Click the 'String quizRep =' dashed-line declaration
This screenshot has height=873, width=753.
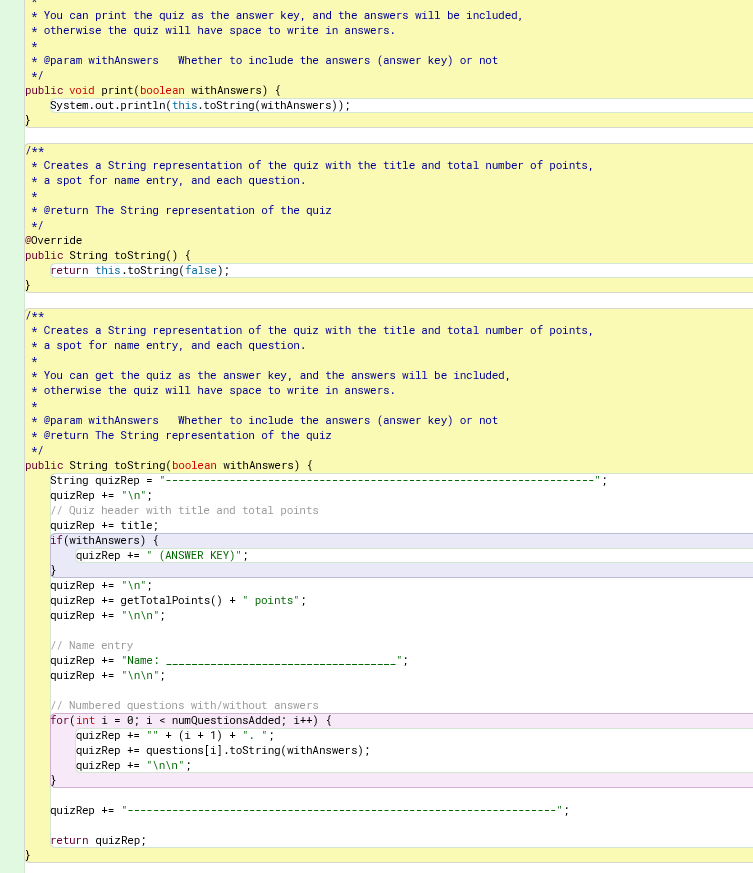(329, 480)
